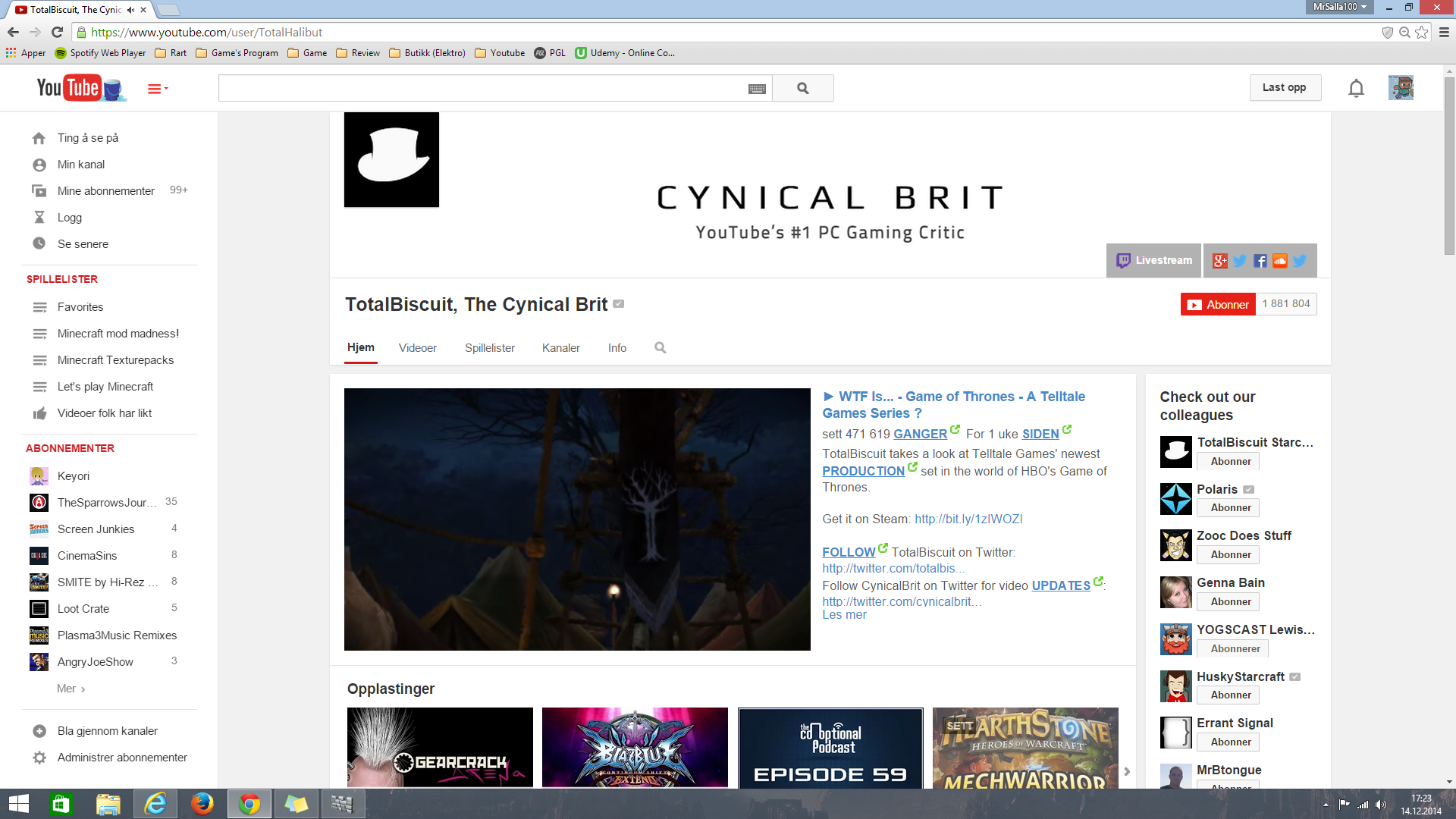
Task: Open the notifications bell
Action: point(1356,89)
